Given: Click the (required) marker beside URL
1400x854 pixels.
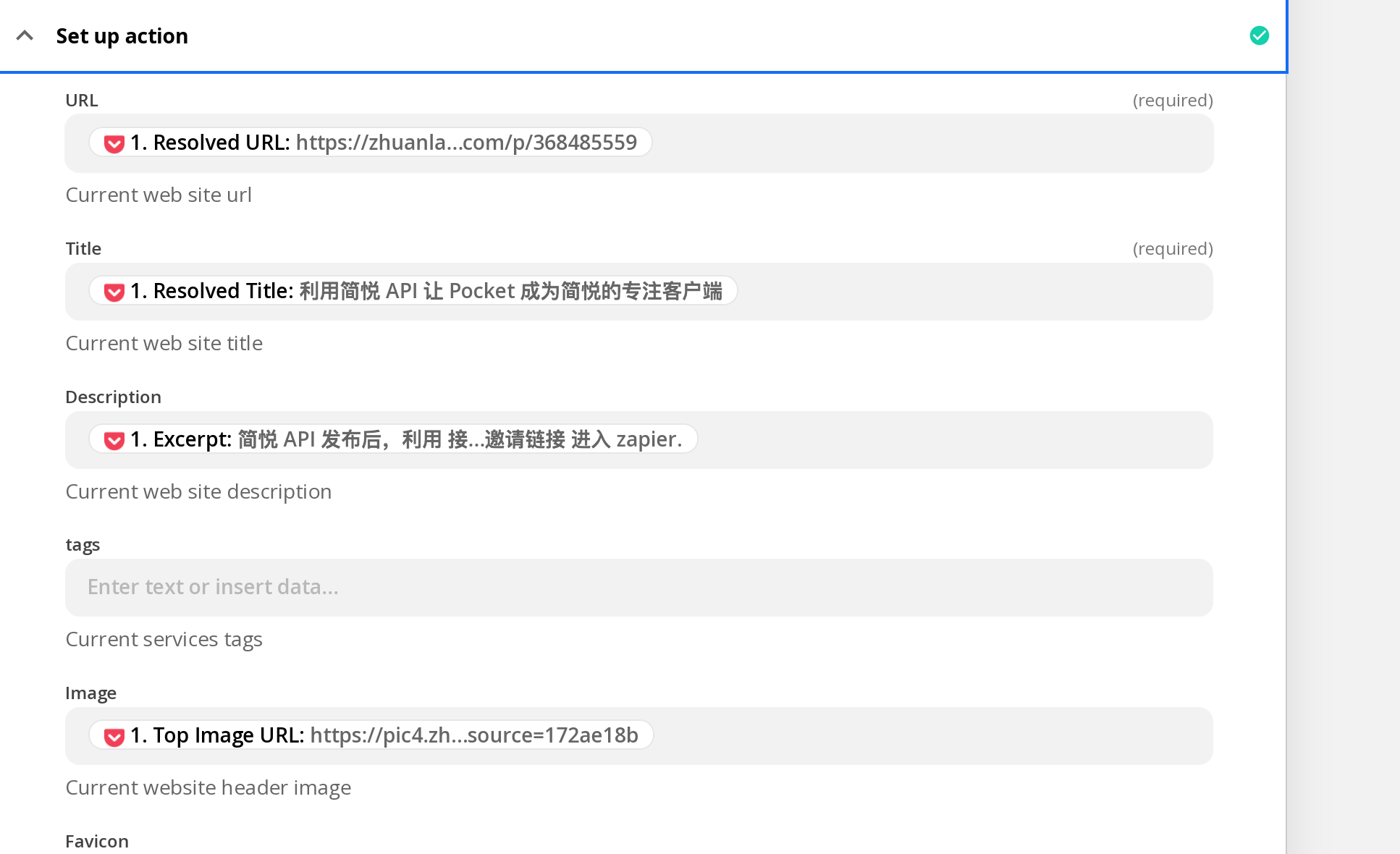Looking at the screenshot, I should tap(1173, 101).
